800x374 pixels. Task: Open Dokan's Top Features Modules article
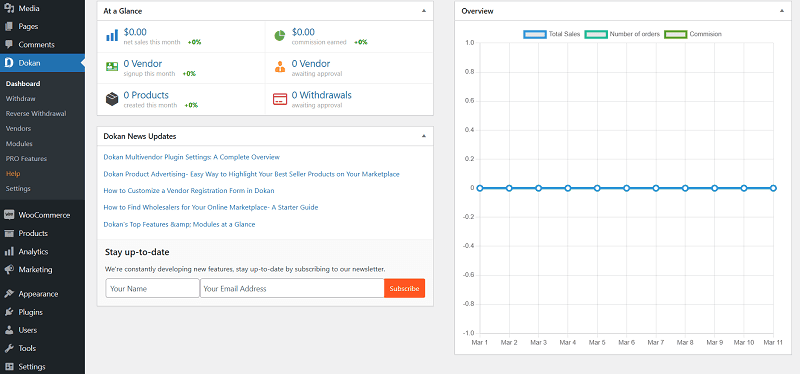(x=179, y=225)
